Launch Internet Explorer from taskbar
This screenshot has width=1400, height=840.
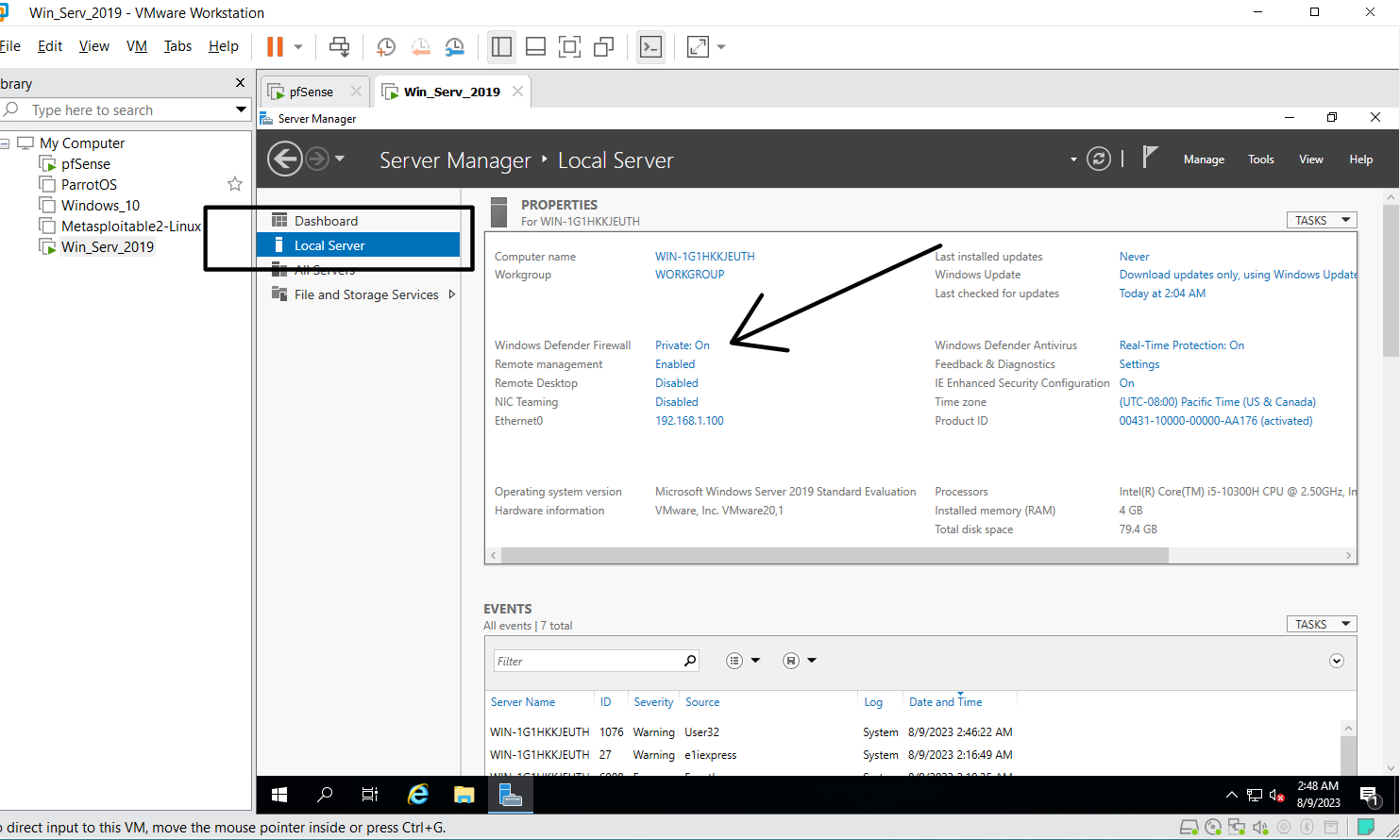tap(418, 796)
